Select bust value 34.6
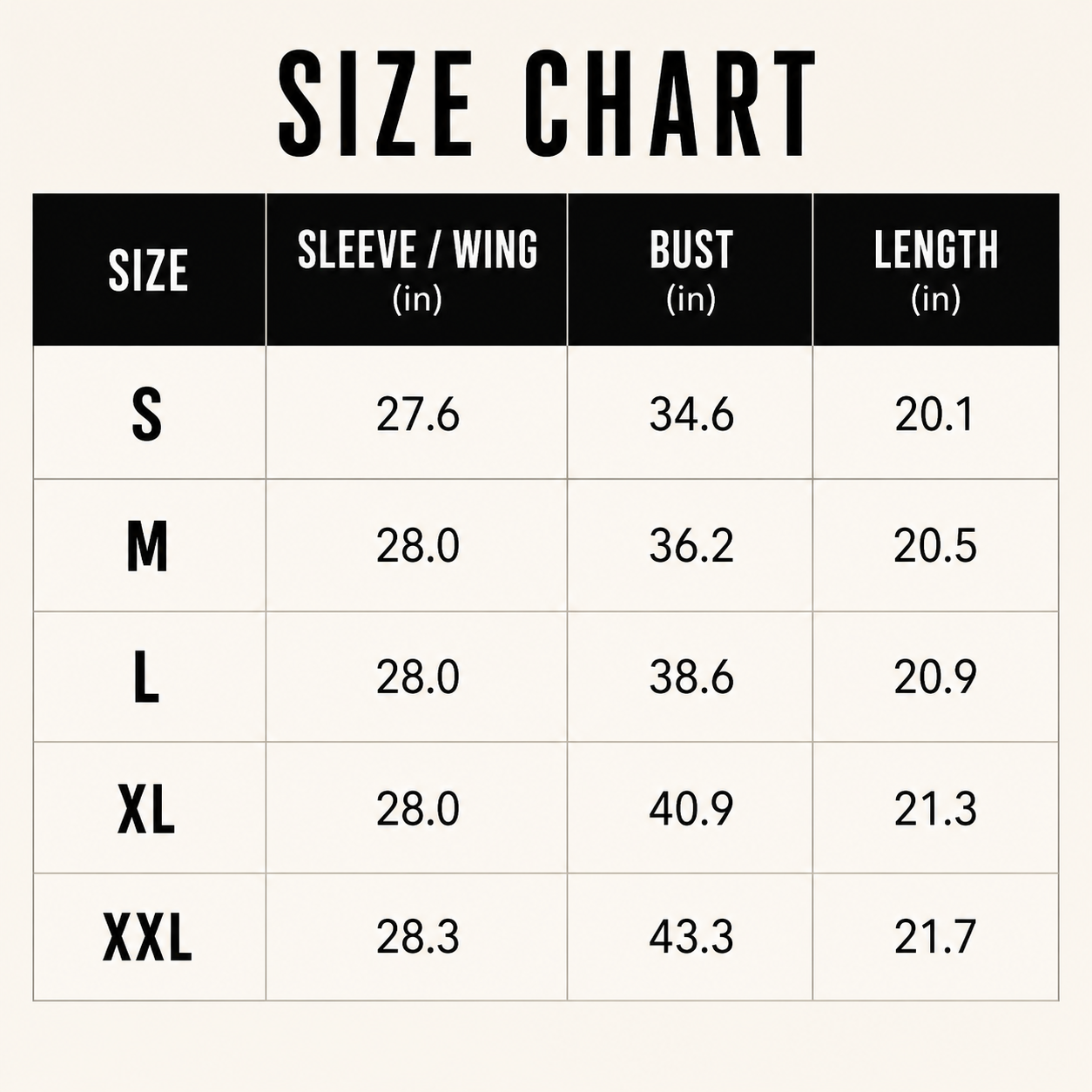 pos(691,415)
